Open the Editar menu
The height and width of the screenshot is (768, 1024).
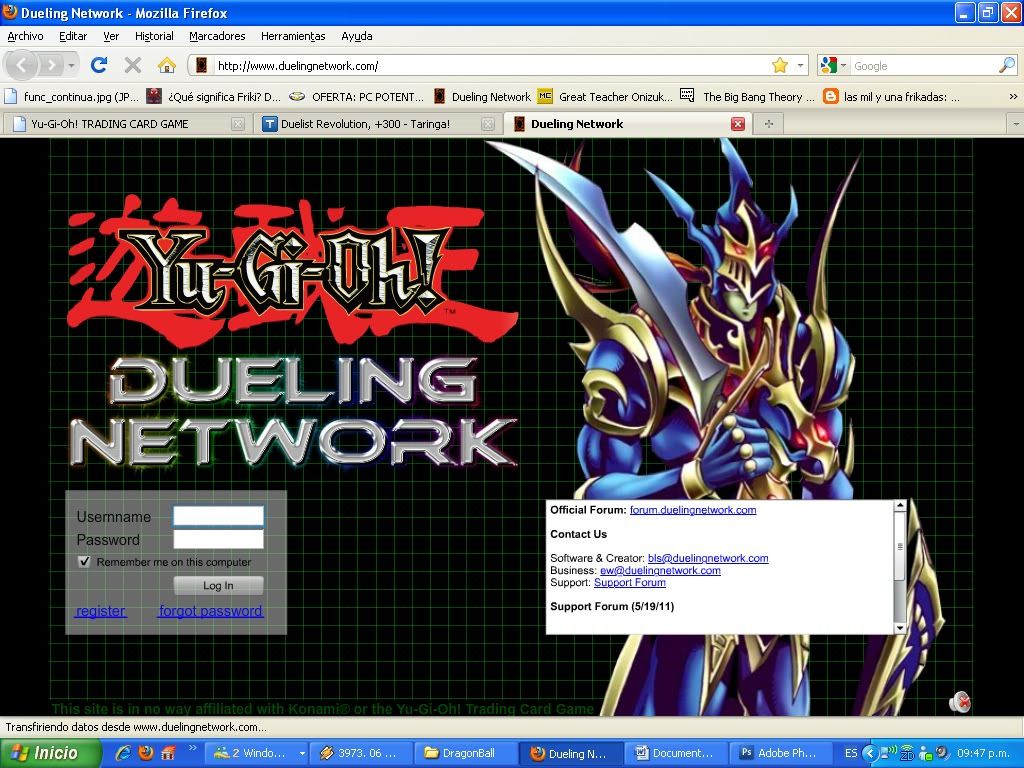73,36
